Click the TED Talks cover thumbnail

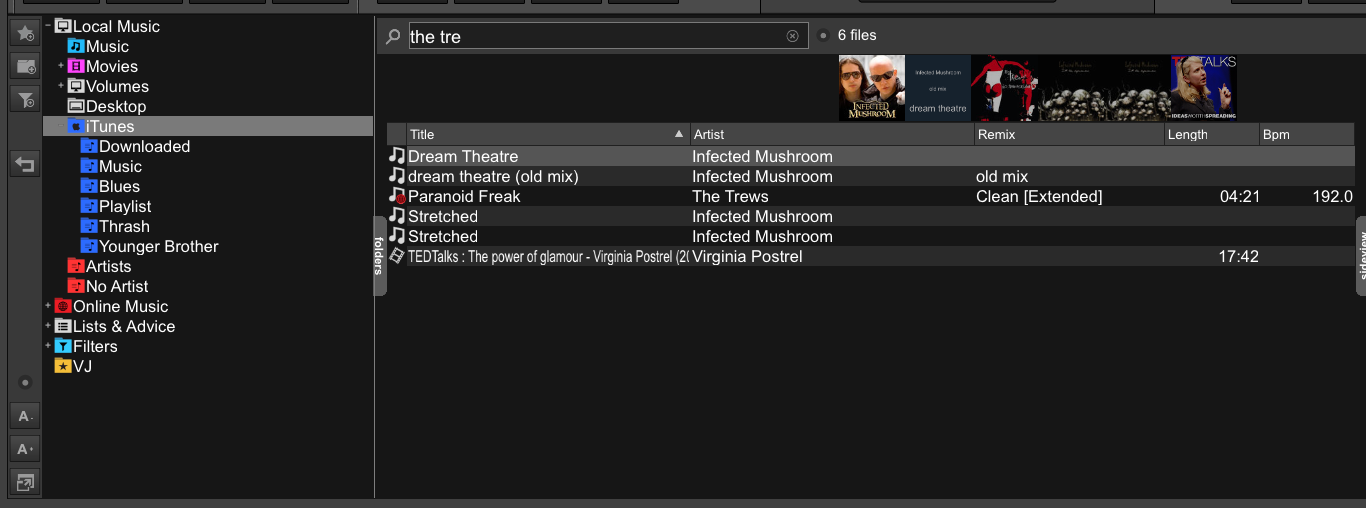1204,88
